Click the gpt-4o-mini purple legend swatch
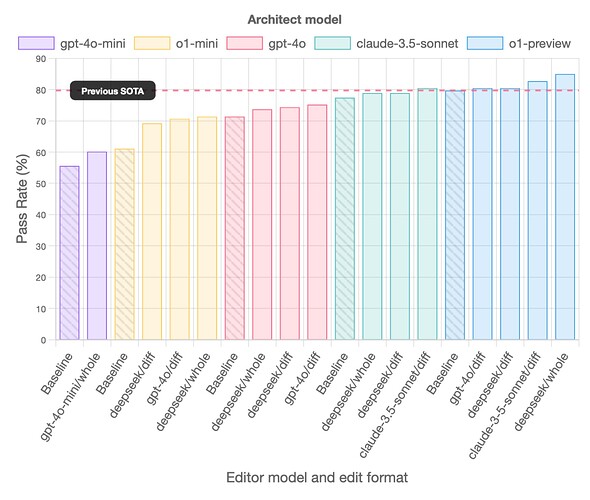Viewport: 590px width, 500px height. click(x=36, y=43)
